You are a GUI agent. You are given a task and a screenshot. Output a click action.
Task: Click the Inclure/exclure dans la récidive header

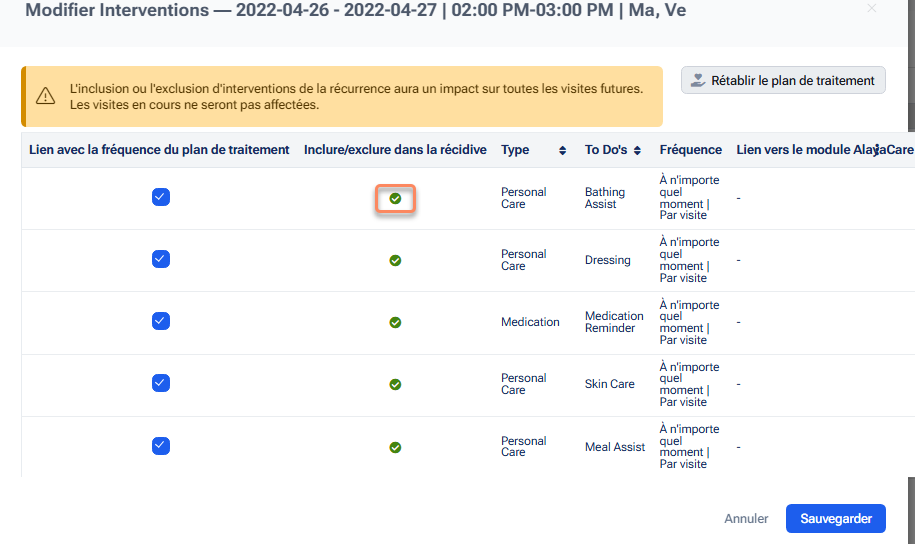395,150
